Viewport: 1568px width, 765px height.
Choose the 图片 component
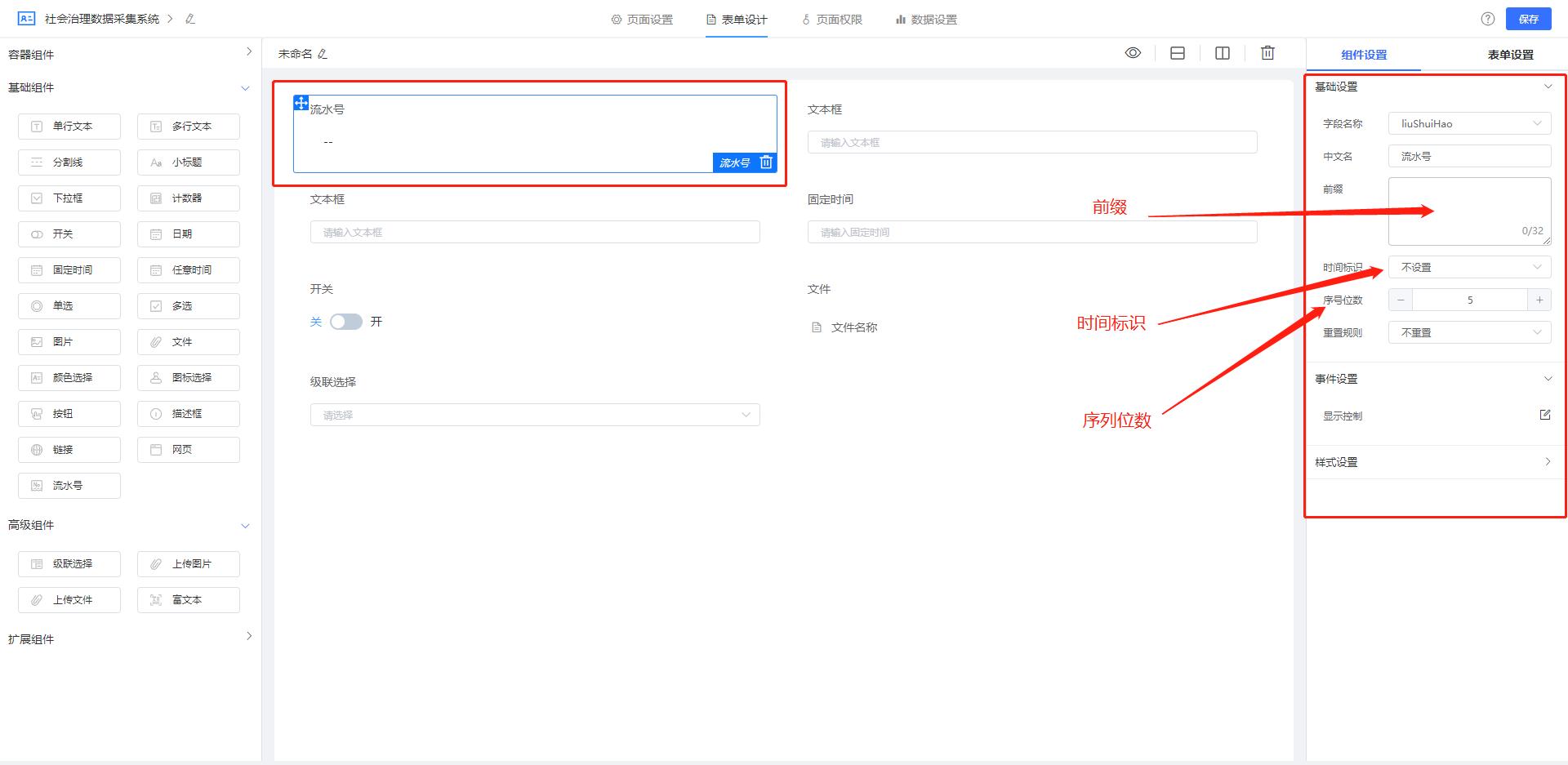(69, 342)
